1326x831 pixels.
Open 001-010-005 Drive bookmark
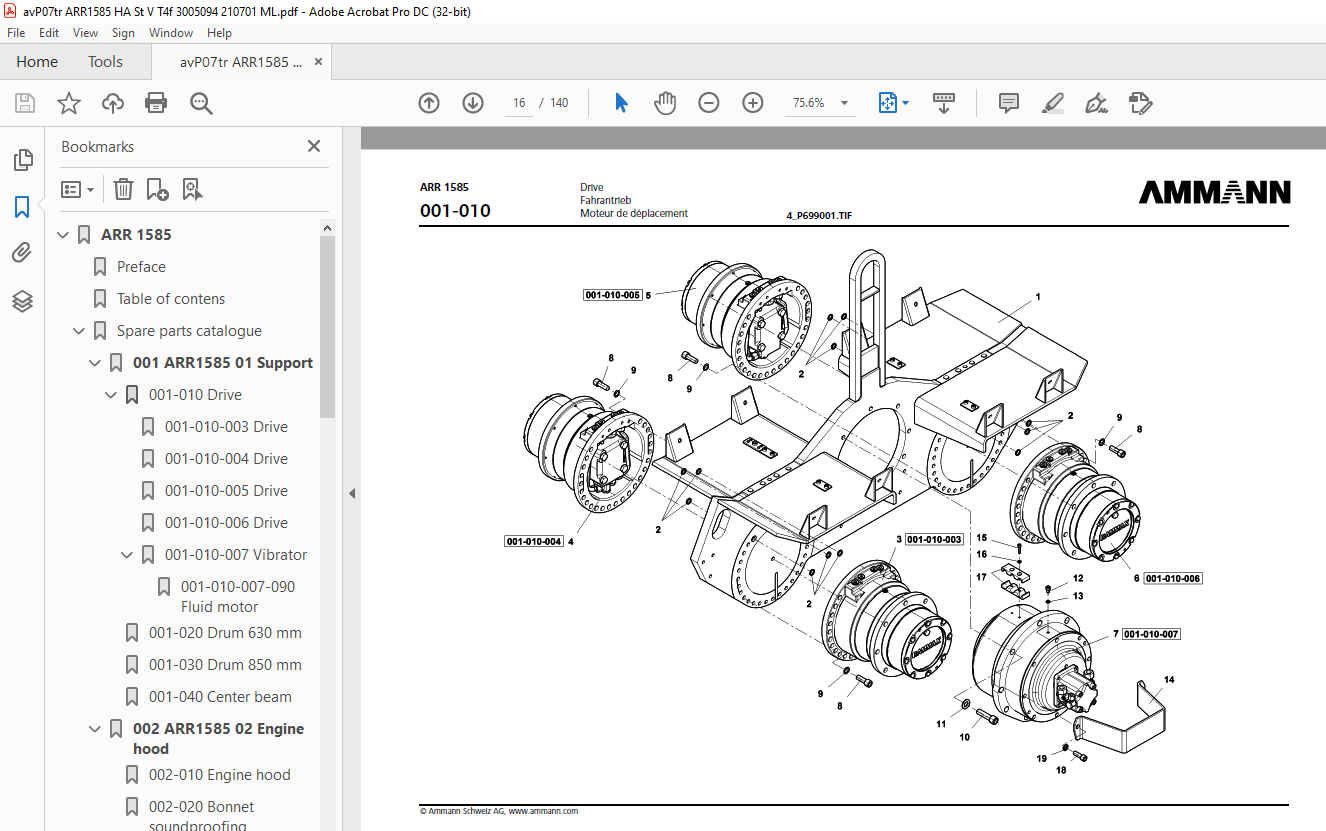226,491
